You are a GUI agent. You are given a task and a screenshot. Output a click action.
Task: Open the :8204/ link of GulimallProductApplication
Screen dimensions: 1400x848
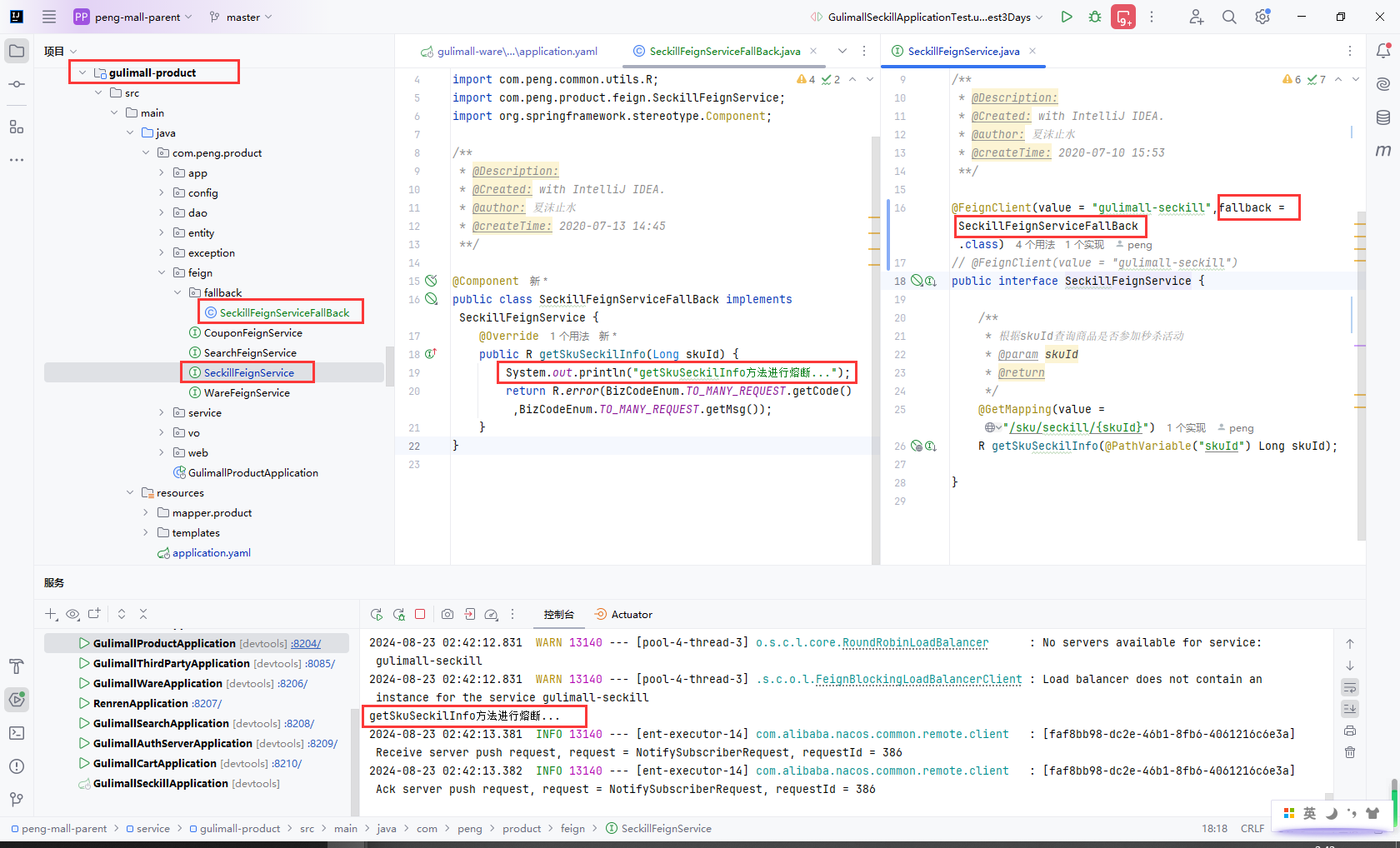306,643
